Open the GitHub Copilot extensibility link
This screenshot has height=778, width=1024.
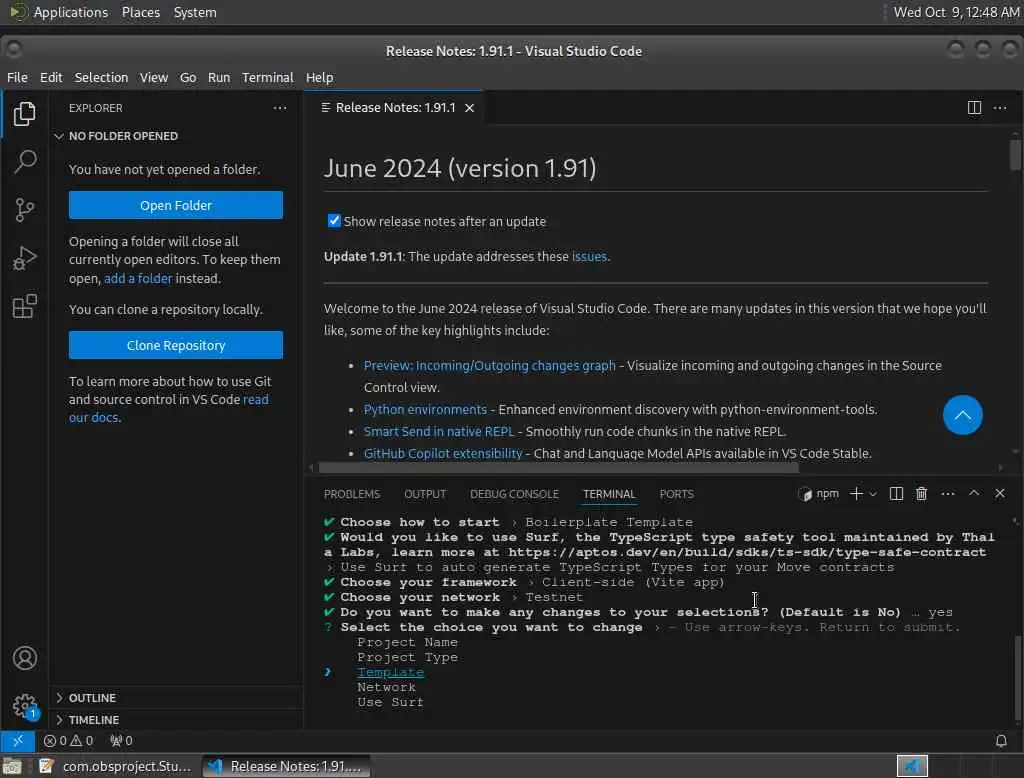(x=443, y=453)
